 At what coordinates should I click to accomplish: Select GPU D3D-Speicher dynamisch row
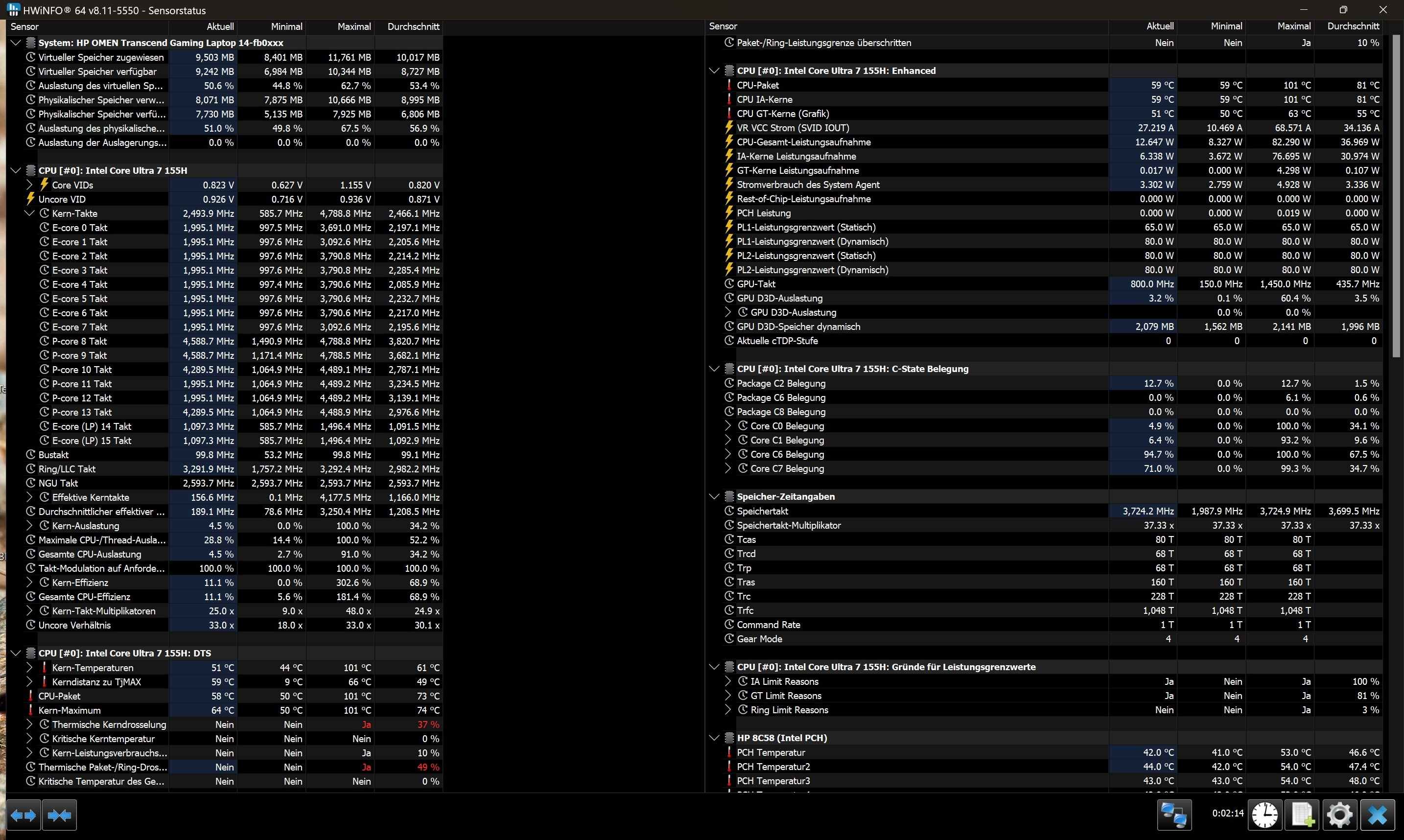(1044, 327)
